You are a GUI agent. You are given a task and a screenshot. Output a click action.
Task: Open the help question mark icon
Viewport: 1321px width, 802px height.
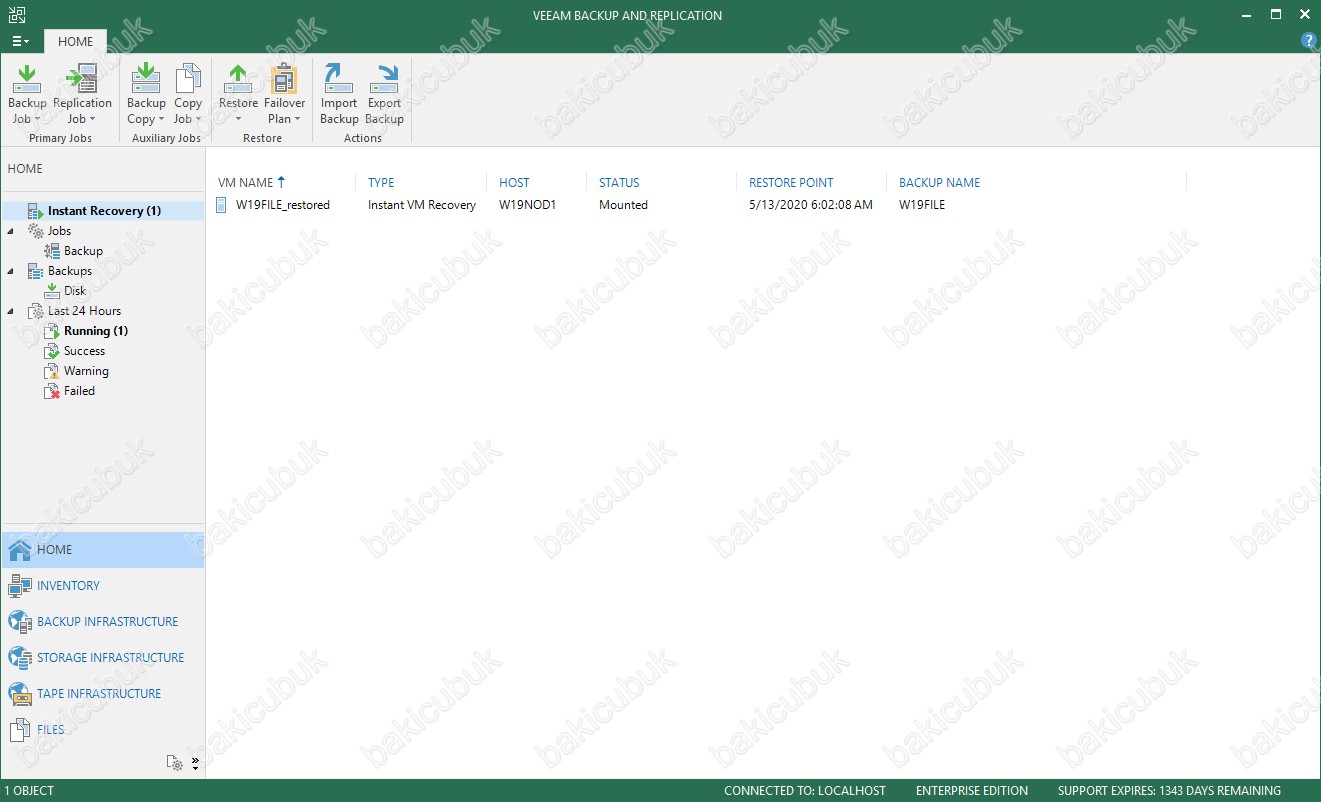[x=1308, y=41]
